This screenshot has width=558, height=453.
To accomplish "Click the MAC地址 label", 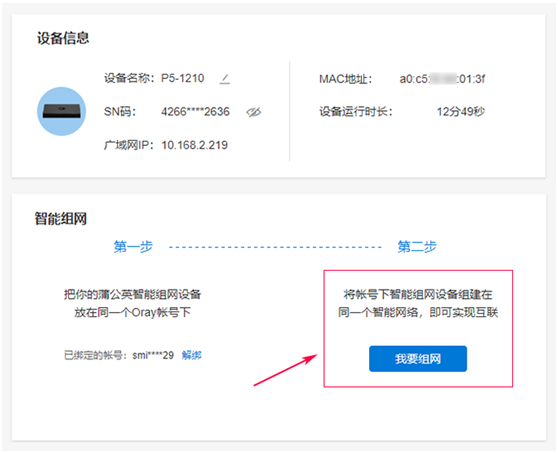I will [346, 79].
